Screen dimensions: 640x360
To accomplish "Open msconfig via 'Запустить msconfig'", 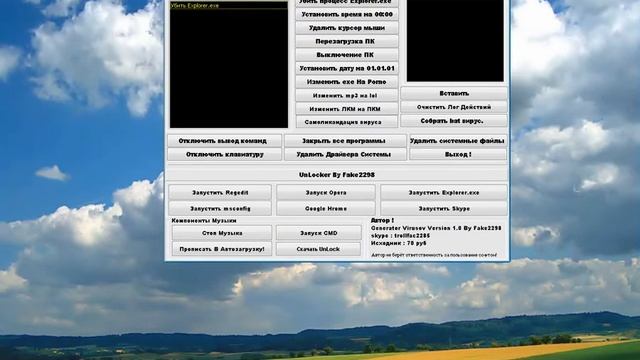I will coord(220,208).
